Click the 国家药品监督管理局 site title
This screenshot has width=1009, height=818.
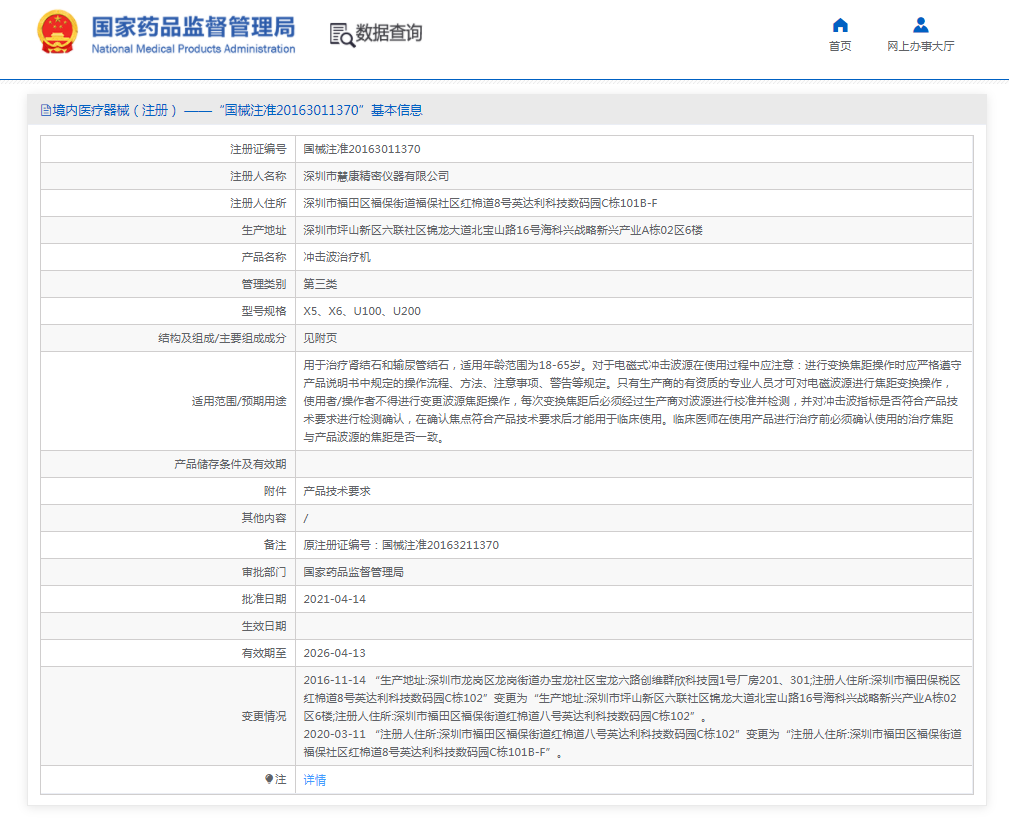tap(193, 25)
